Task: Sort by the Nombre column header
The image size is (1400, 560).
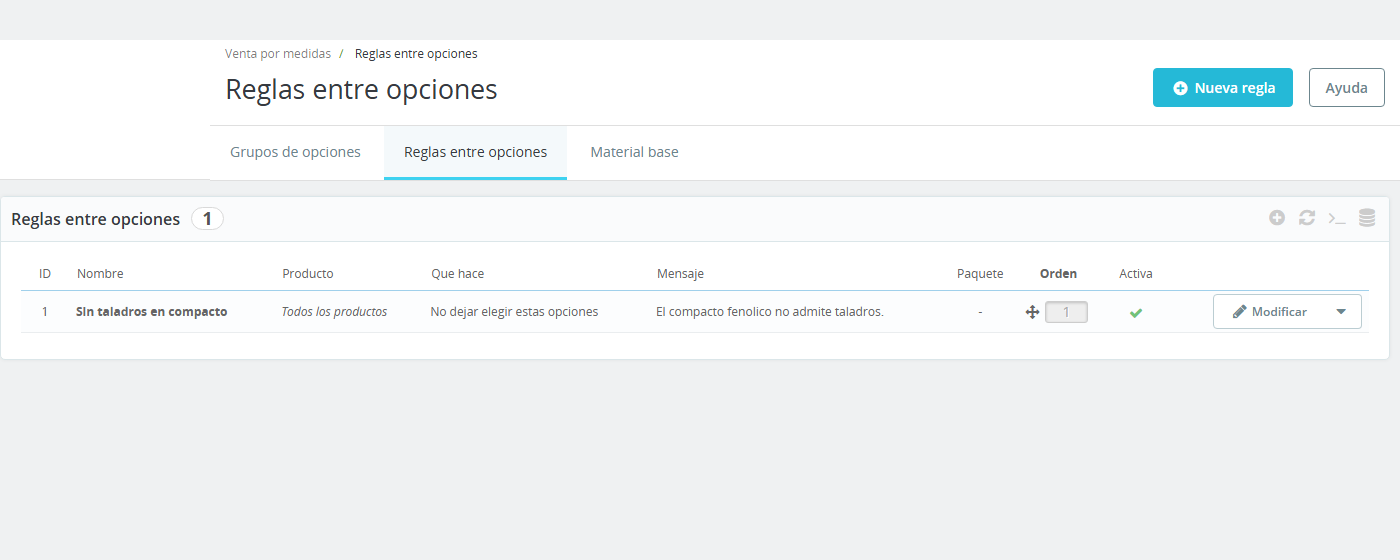Action: click(x=100, y=273)
